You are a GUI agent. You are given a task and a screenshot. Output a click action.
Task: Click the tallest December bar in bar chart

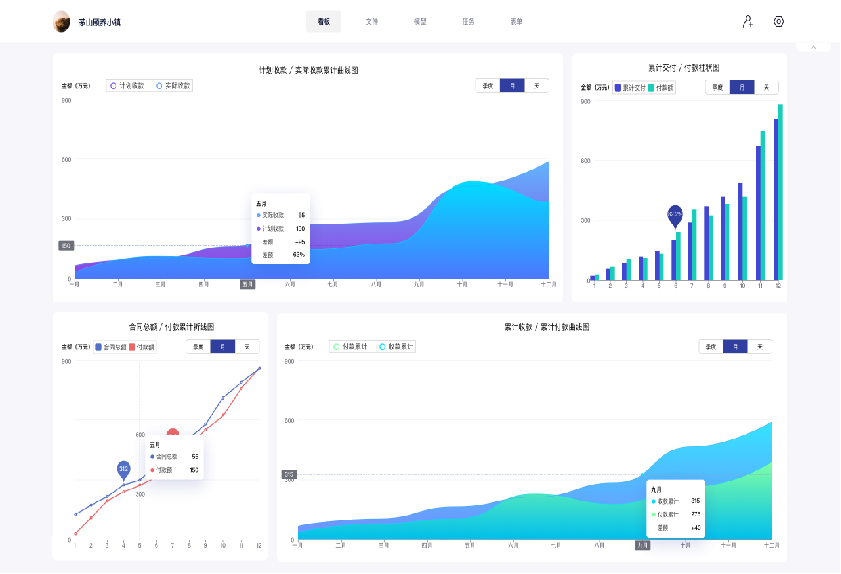(780, 190)
